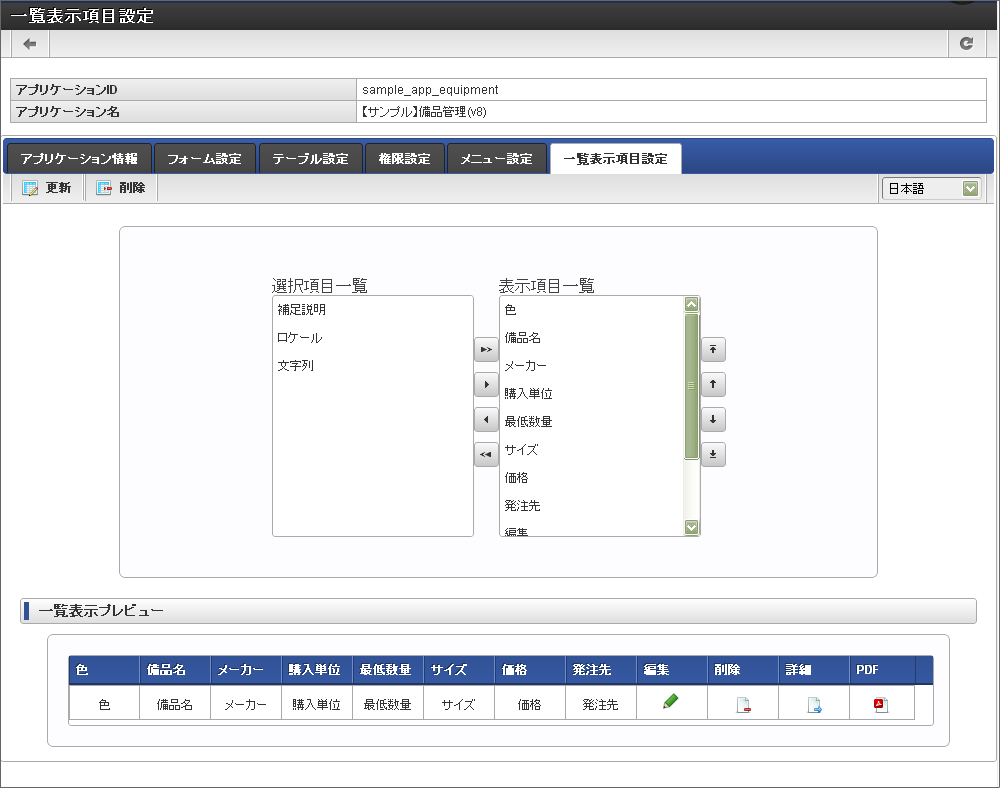This screenshot has width=1000, height=788.
Task: Move all items to display list
Action: click(486, 349)
